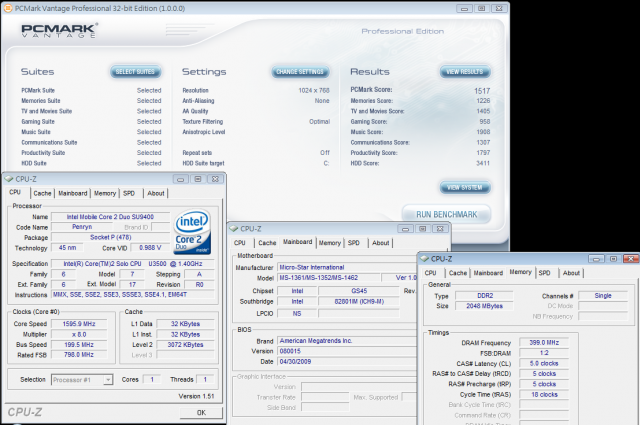
Task: Click the Manufacturer field Micro-Star International
Action: pos(347,267)
